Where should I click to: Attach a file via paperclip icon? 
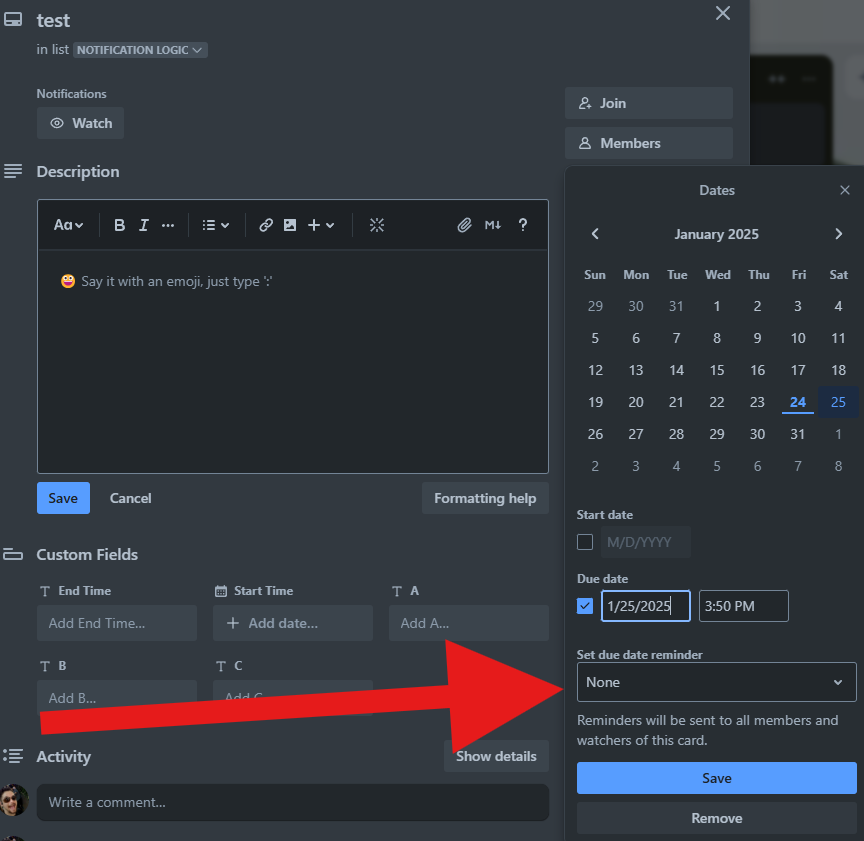coord(465,225)
